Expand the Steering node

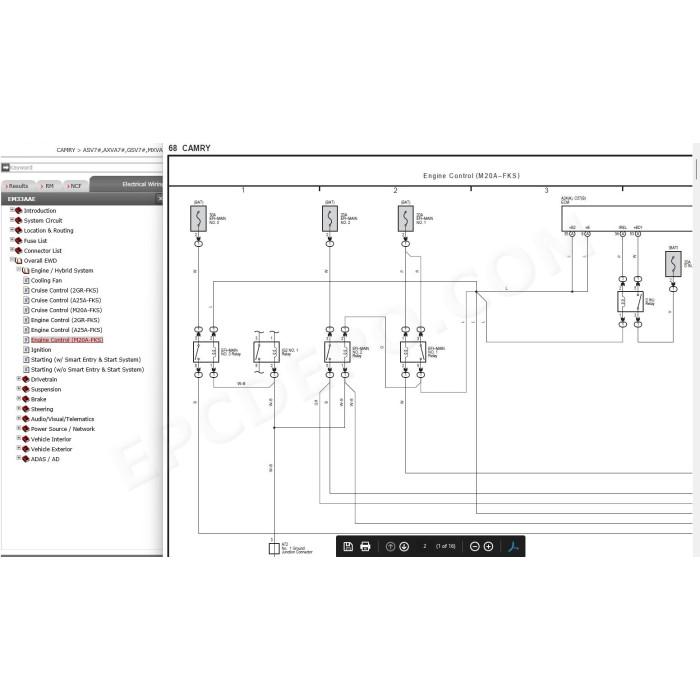pyautogui.click(x=19, y=408)
